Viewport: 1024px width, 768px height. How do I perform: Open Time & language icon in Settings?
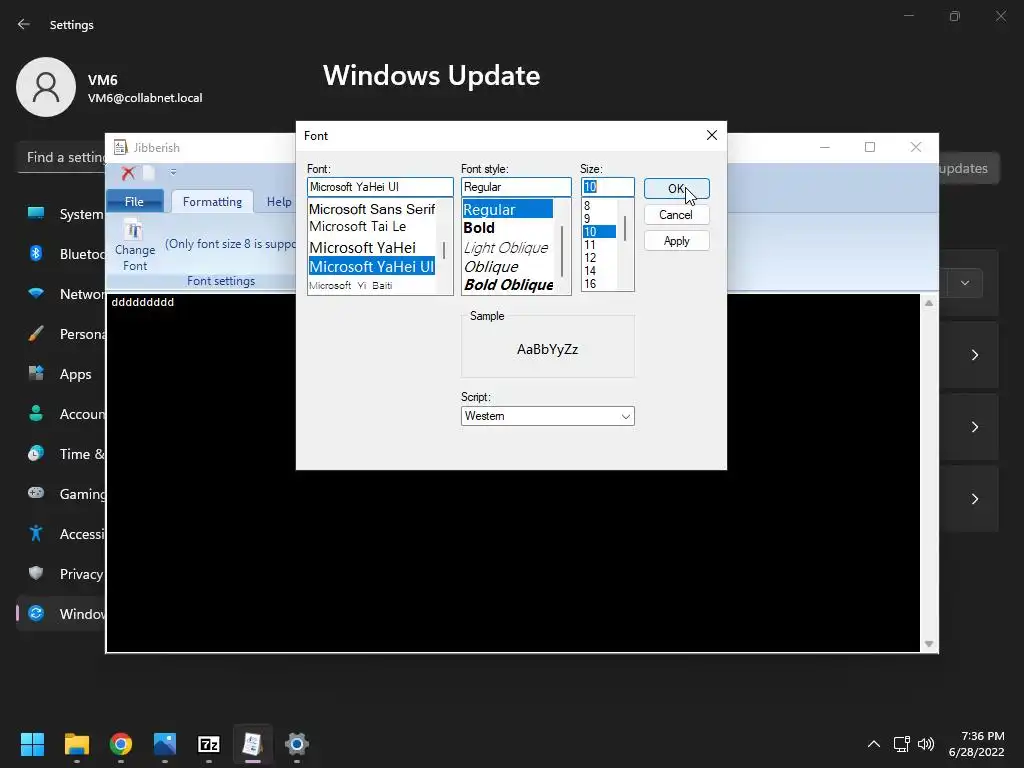36,453
